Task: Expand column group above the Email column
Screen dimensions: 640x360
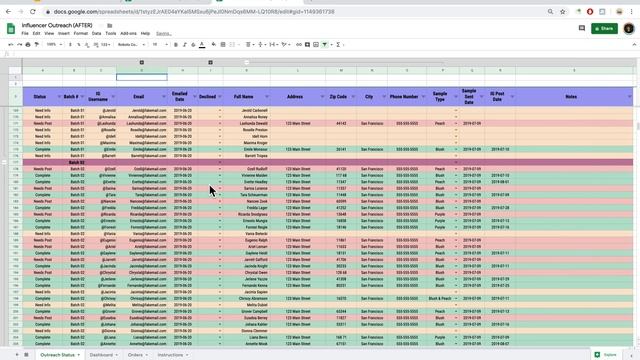Action: tap(142, 62)
